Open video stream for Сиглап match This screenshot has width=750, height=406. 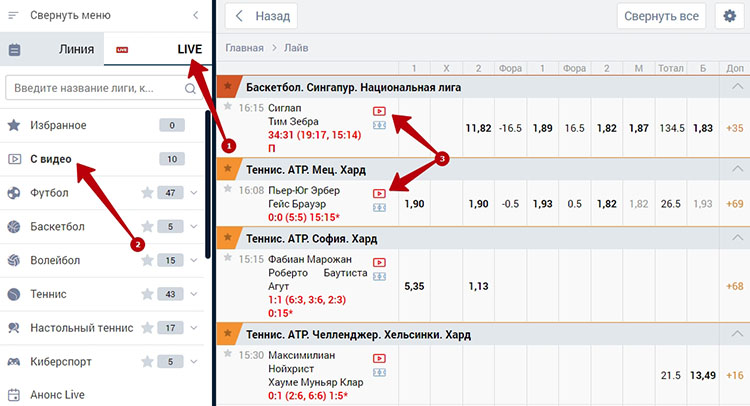(379, 111)
